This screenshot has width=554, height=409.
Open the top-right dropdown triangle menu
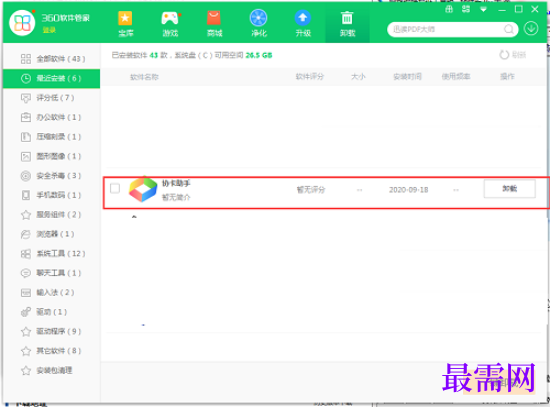coord(483,10)
